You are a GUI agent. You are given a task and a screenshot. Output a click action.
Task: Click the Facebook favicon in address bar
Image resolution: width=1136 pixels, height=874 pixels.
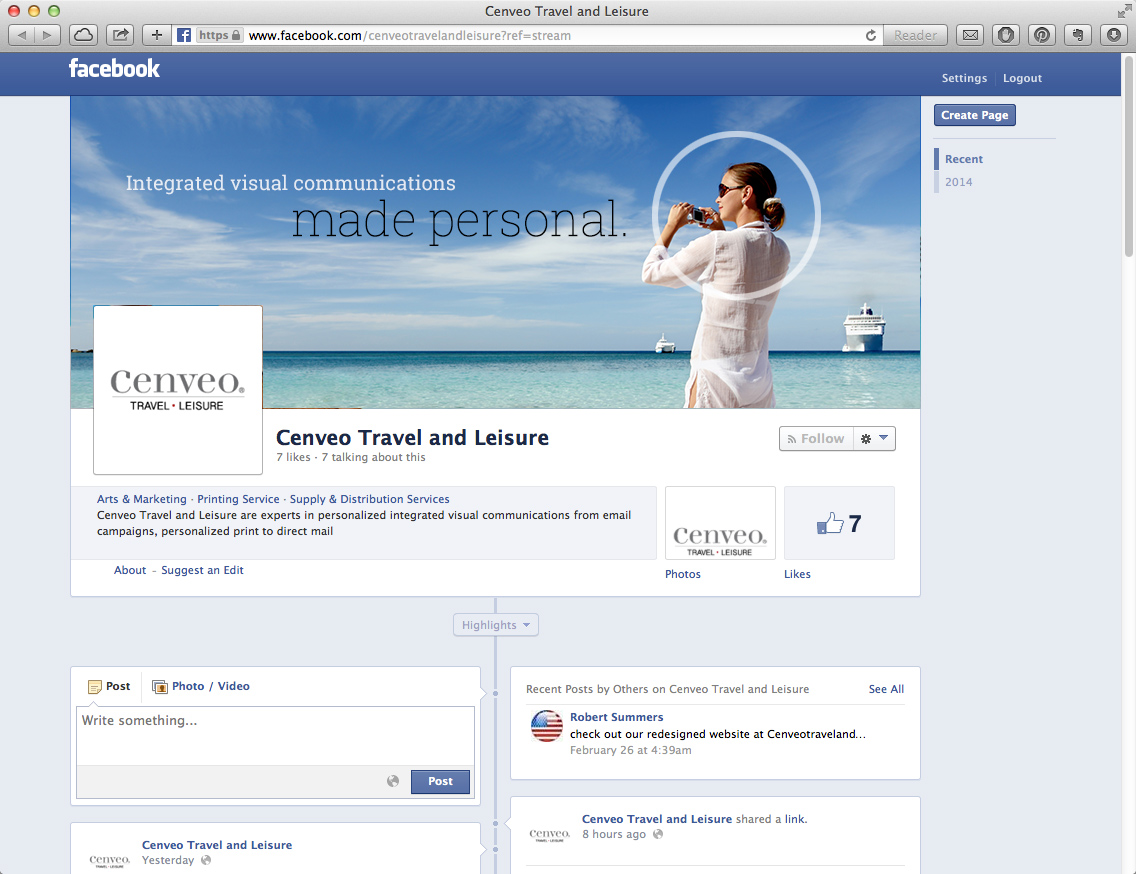(184, 35)
